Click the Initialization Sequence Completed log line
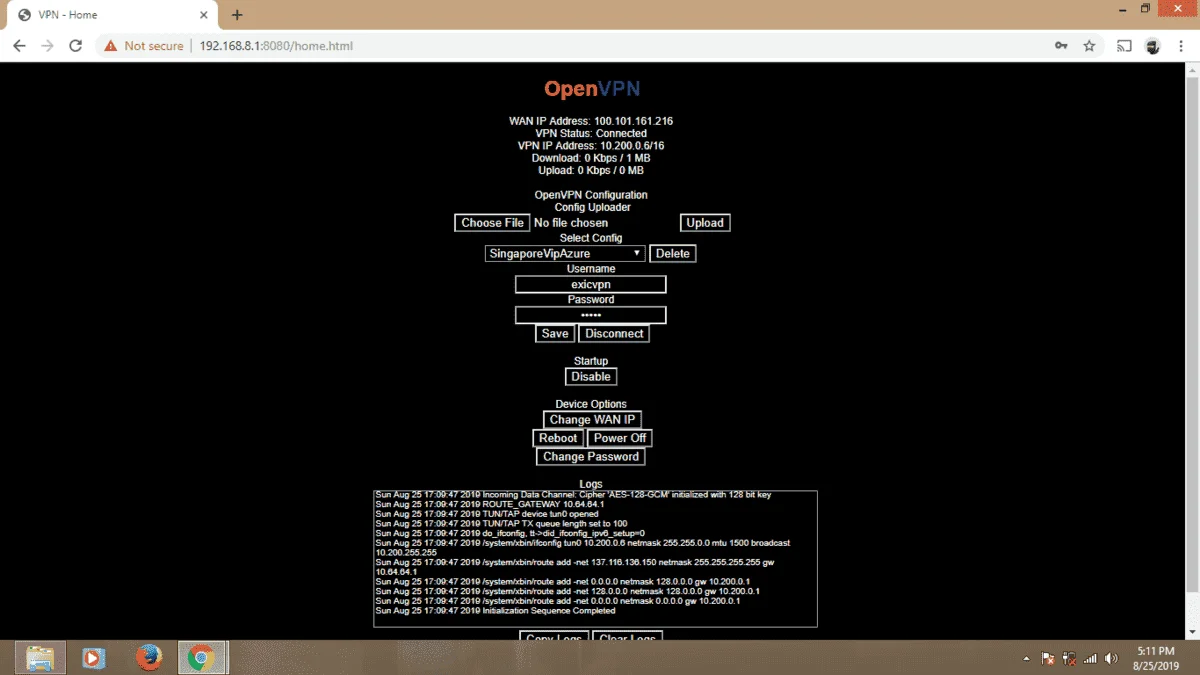The width and height of the screenshot is (1200, 675). point(495,611)
